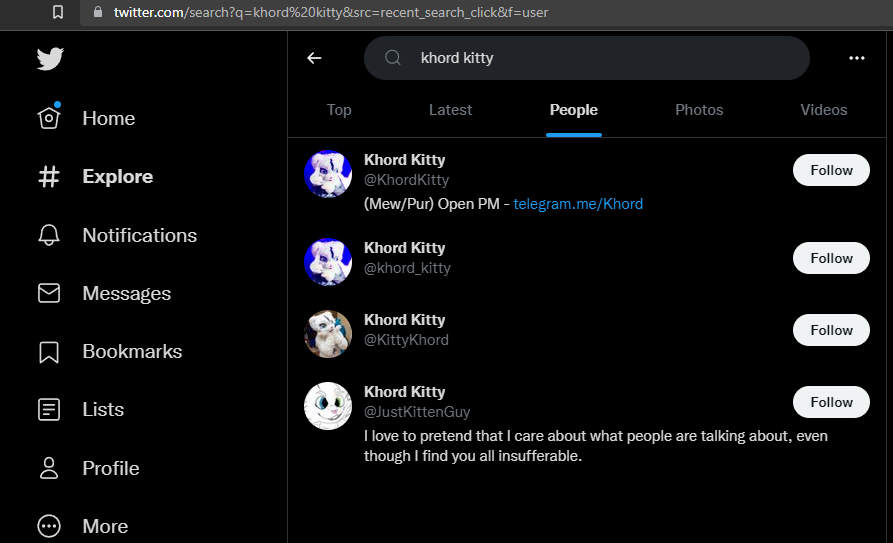Image resolution: width=893 pixels, height=543 pixels.
Task: Click the '(Mew/Pur) Open PM' bio text
Action: click(432, 204)
